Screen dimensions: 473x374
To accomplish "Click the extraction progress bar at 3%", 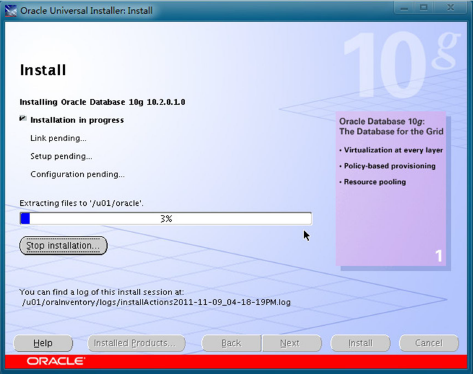I will pyautogui.click(x=166, y=219).
